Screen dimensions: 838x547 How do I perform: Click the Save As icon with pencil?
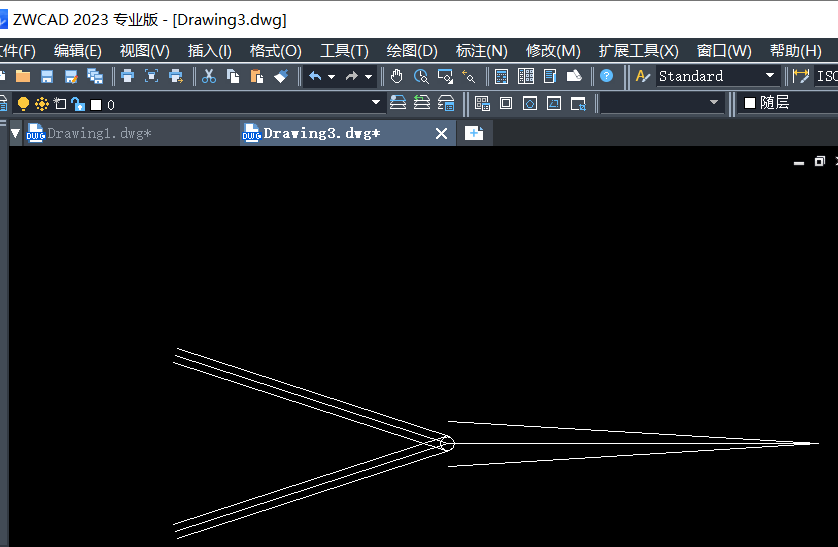[71, 76]
